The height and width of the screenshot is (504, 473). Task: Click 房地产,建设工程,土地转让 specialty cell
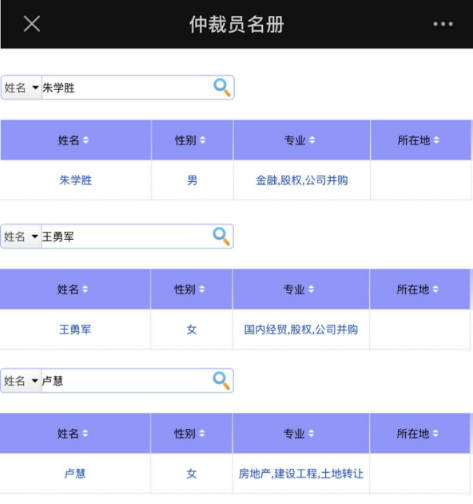click(301, 474)
